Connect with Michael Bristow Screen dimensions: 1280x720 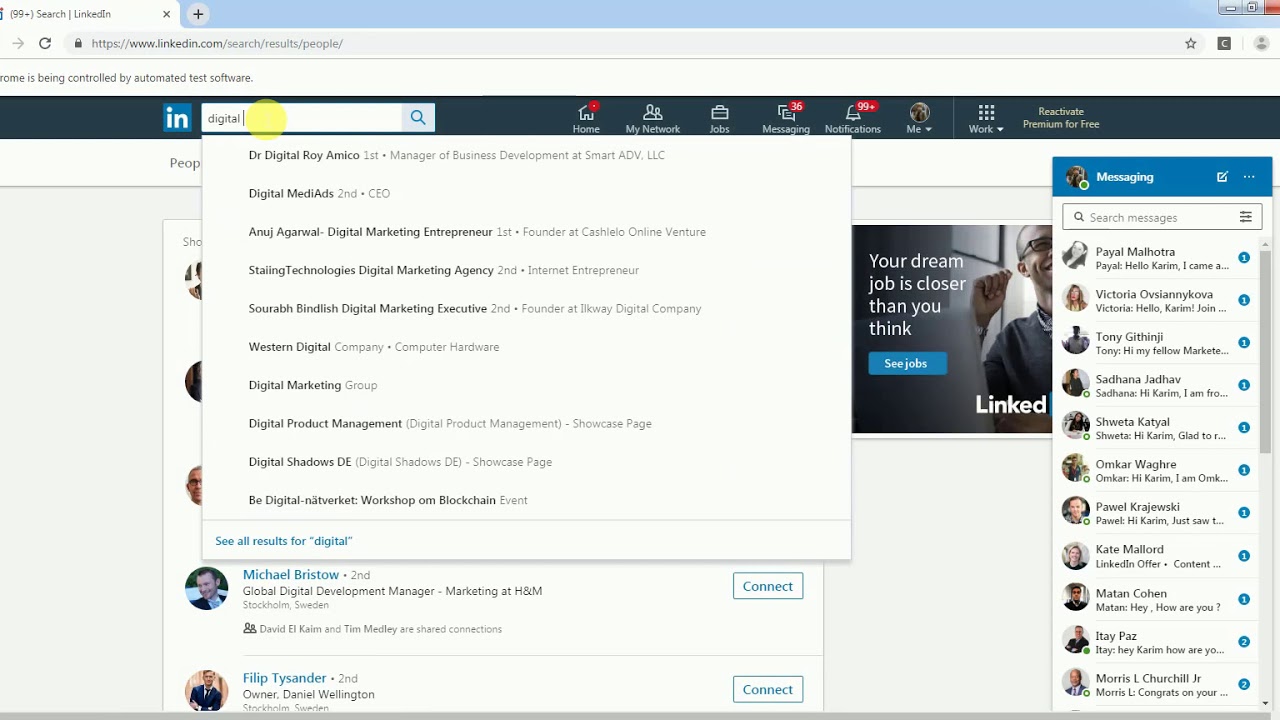[x=768, y=586]
